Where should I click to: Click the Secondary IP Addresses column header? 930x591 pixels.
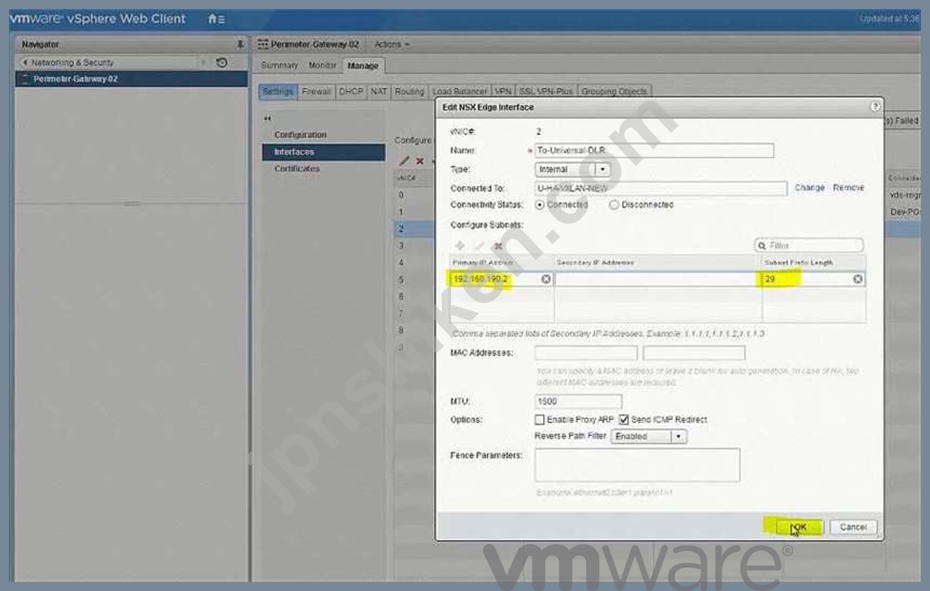[x=658, y=262]
